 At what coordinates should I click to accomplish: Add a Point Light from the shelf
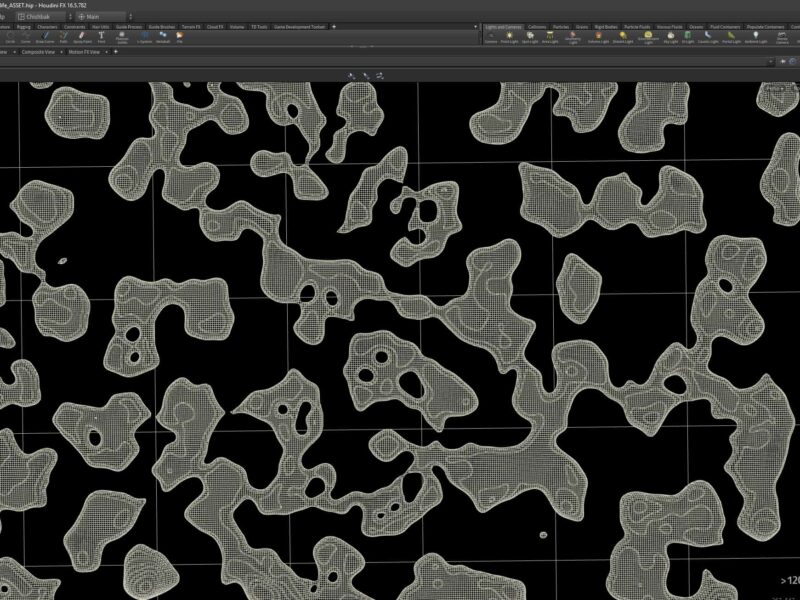click(510, 40)
